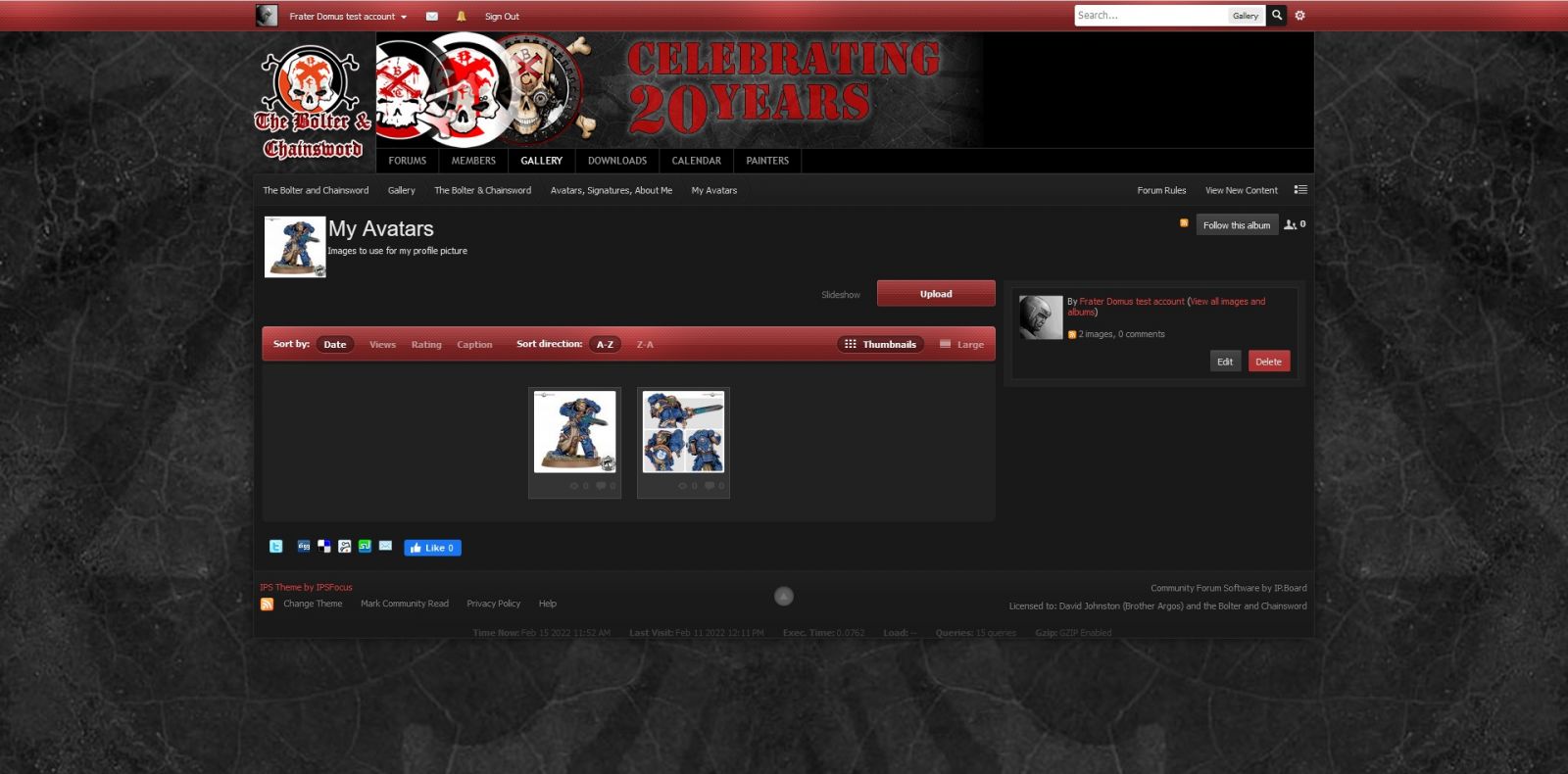Share album via Twitter icon
This screenshot has height=774, width=1568.
[276, 547]
